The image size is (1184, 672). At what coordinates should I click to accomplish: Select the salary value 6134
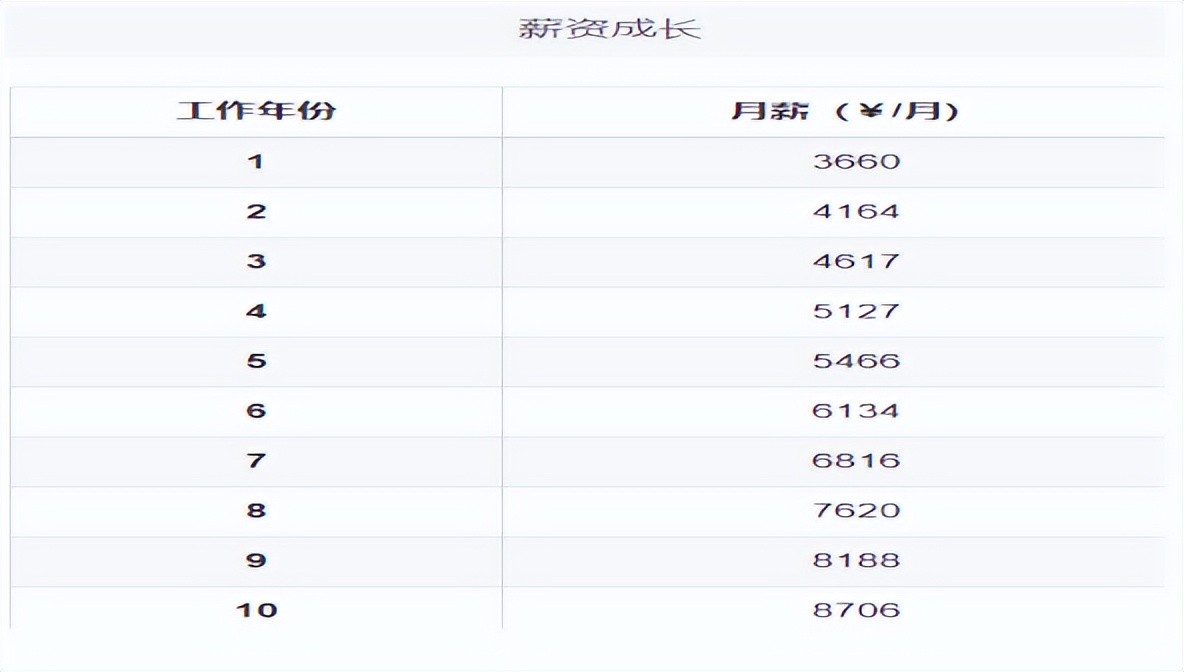pos(856,411)
